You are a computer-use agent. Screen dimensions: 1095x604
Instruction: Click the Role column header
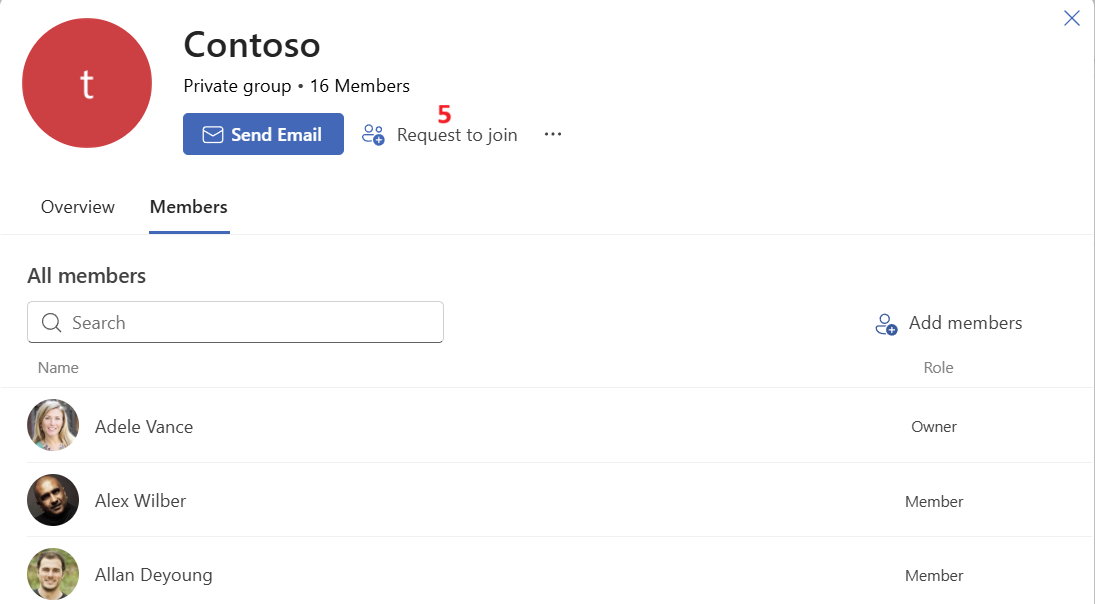coord(938,367)
